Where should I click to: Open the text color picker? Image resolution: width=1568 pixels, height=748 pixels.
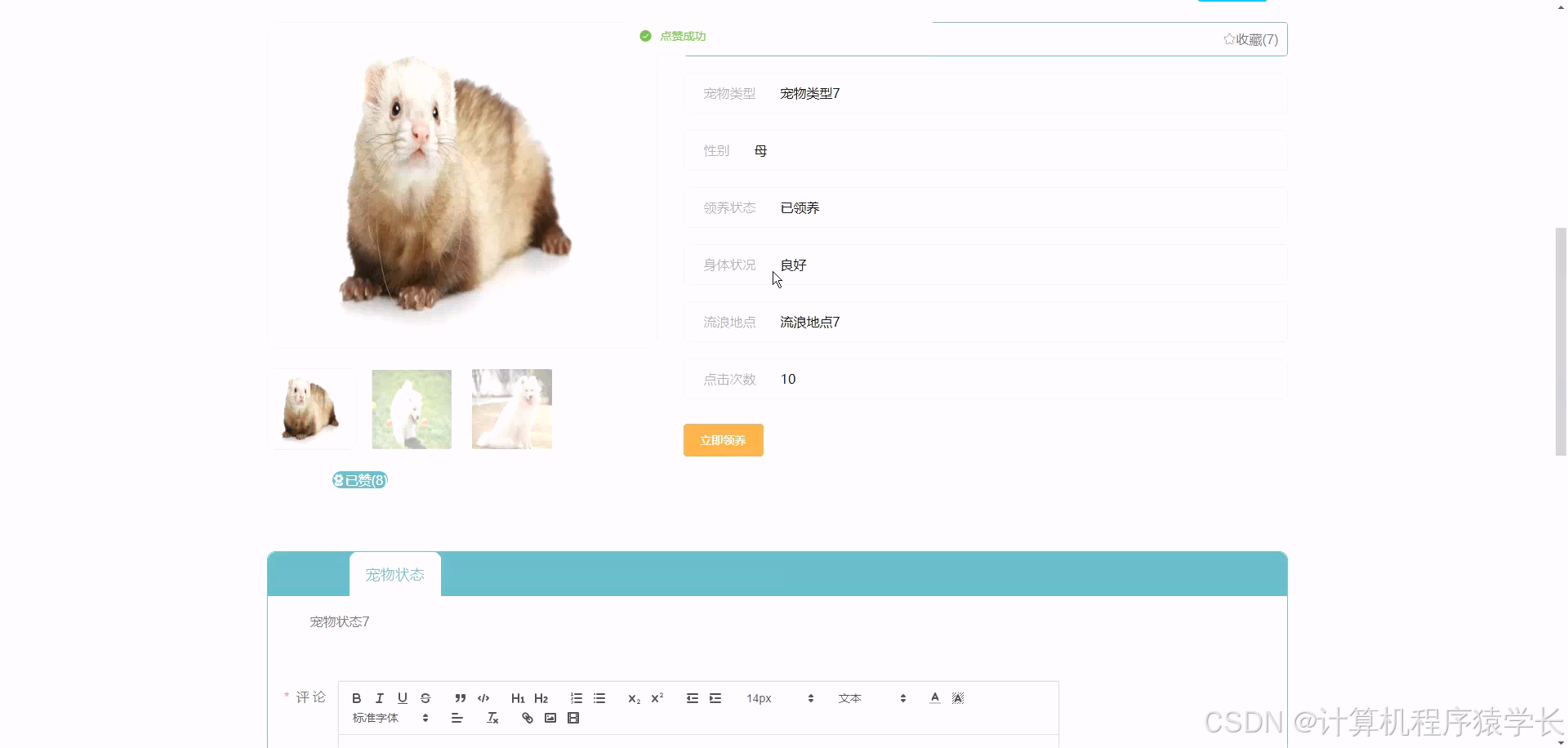pos(934,698)
